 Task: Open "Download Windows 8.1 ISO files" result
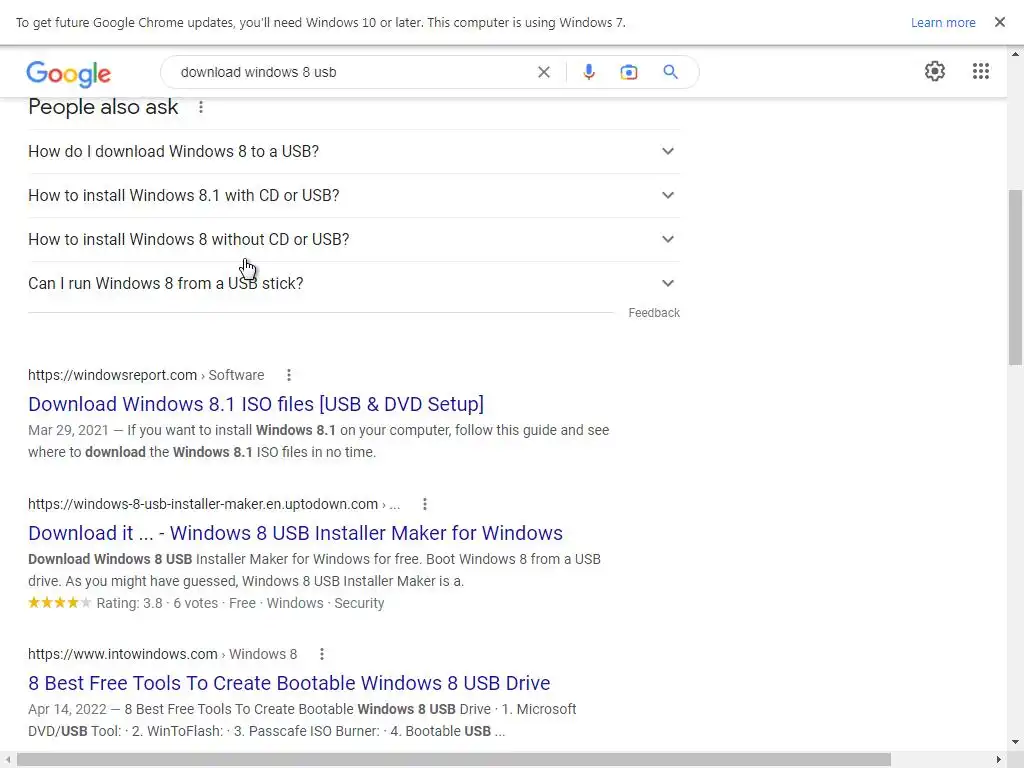pos(256,404)
